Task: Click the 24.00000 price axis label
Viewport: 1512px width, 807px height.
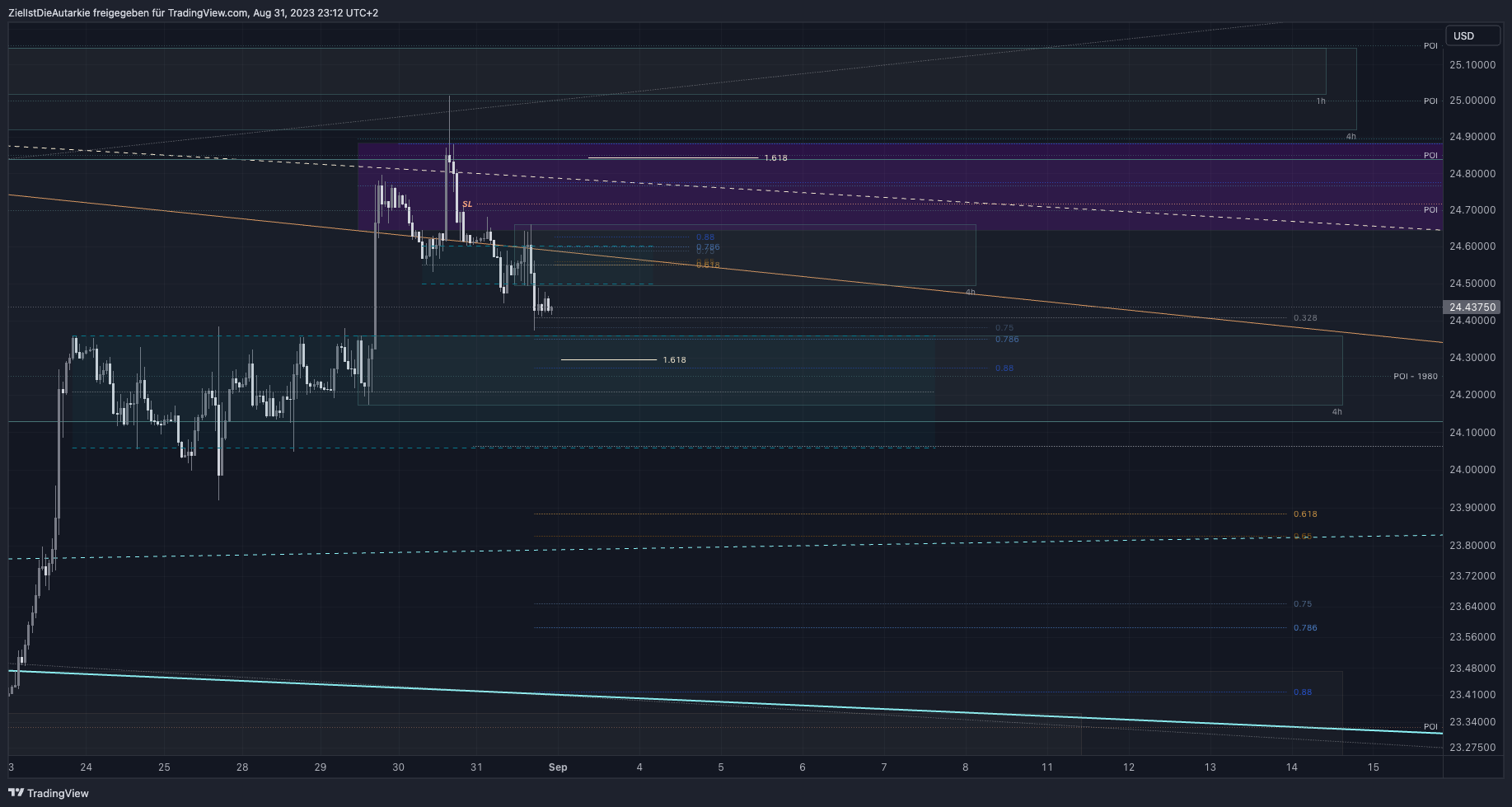Action: click(x=1472, y=469)
